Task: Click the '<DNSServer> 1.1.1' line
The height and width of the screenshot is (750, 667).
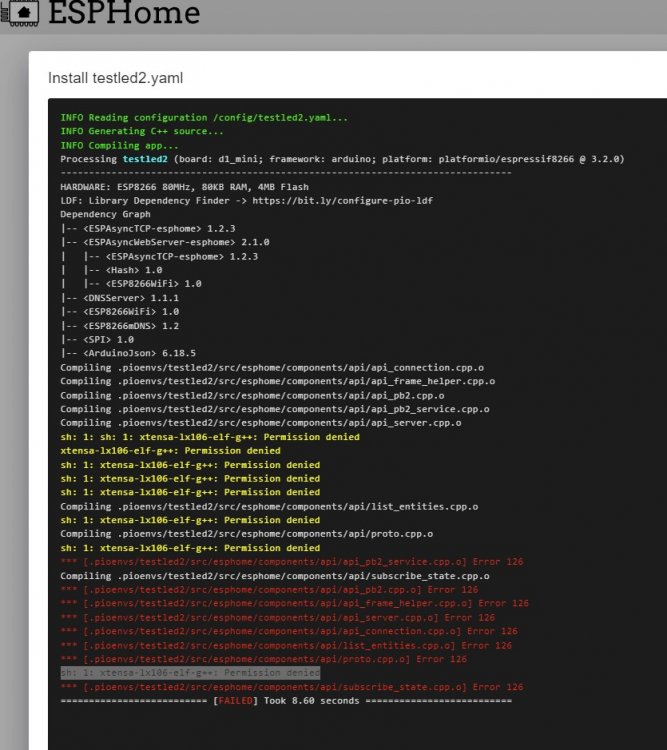Action: pos(120,298)
